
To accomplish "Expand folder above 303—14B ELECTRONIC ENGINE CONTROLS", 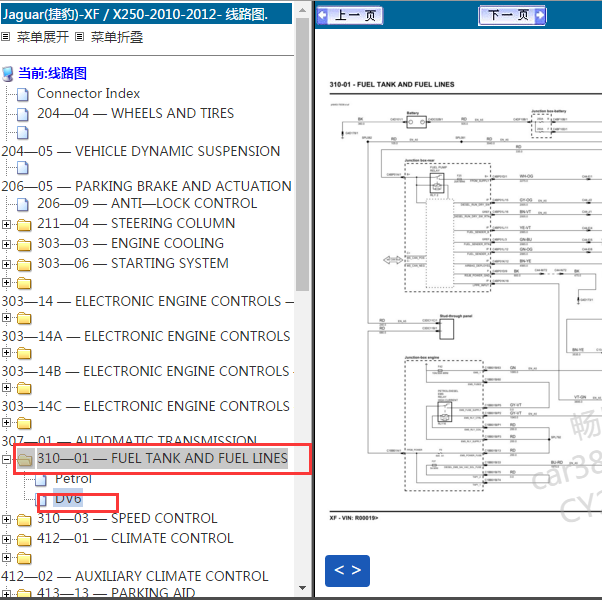I will 6,352.
